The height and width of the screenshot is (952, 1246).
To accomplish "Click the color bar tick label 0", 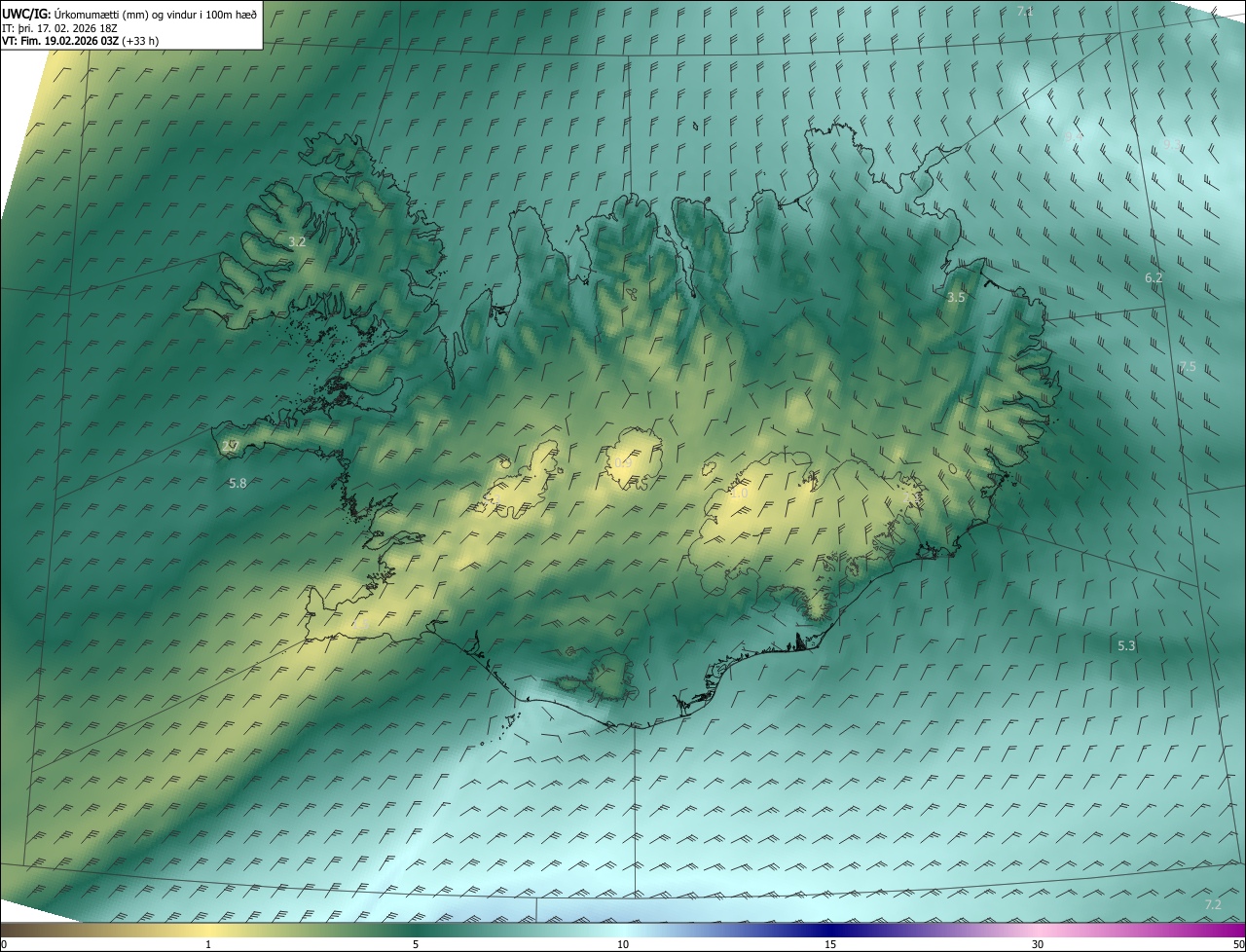I will point(4,944).
